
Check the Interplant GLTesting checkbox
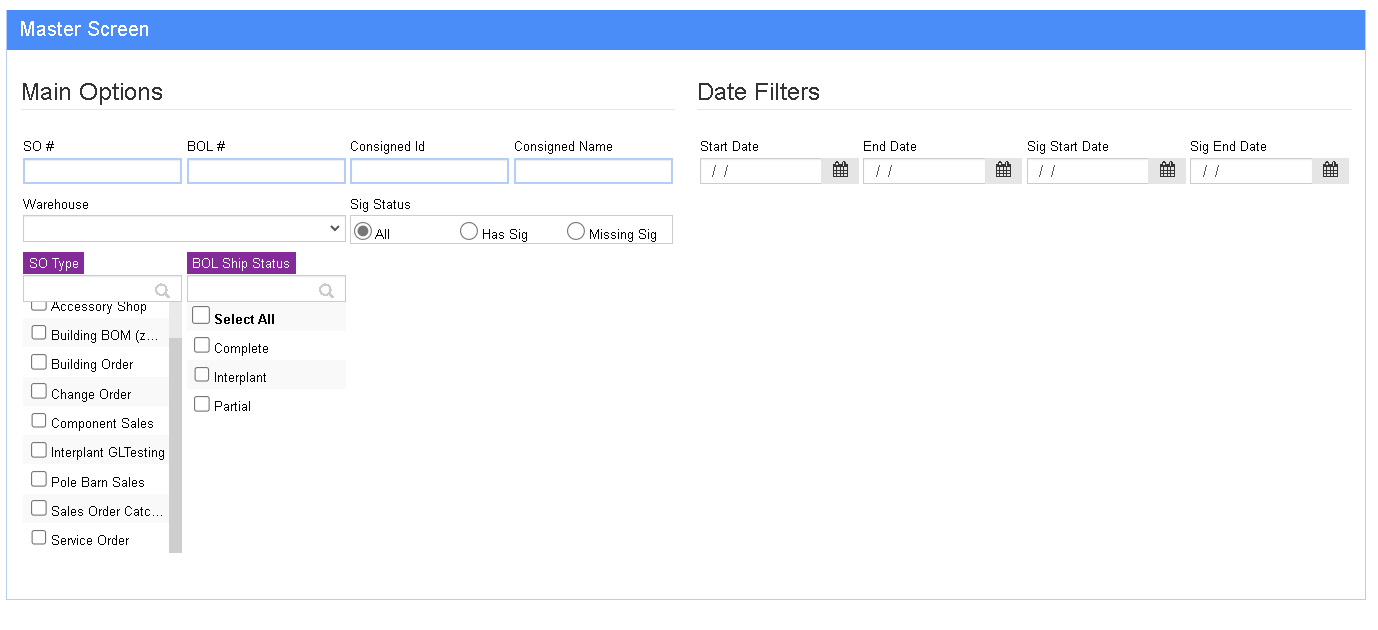(x=39, y=450)
